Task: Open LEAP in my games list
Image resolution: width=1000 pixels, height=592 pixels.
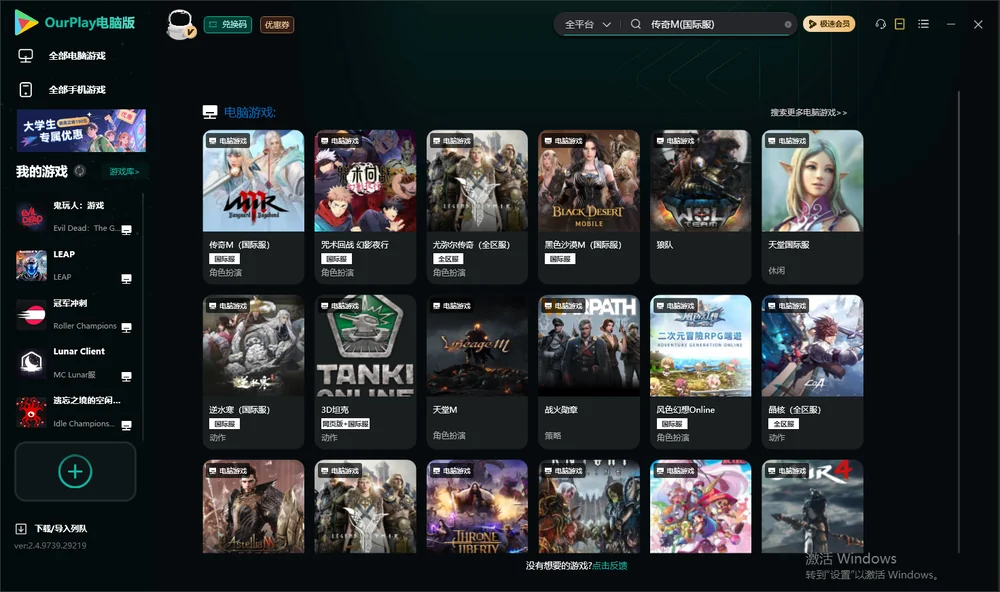Action: [x=75, y=265]
